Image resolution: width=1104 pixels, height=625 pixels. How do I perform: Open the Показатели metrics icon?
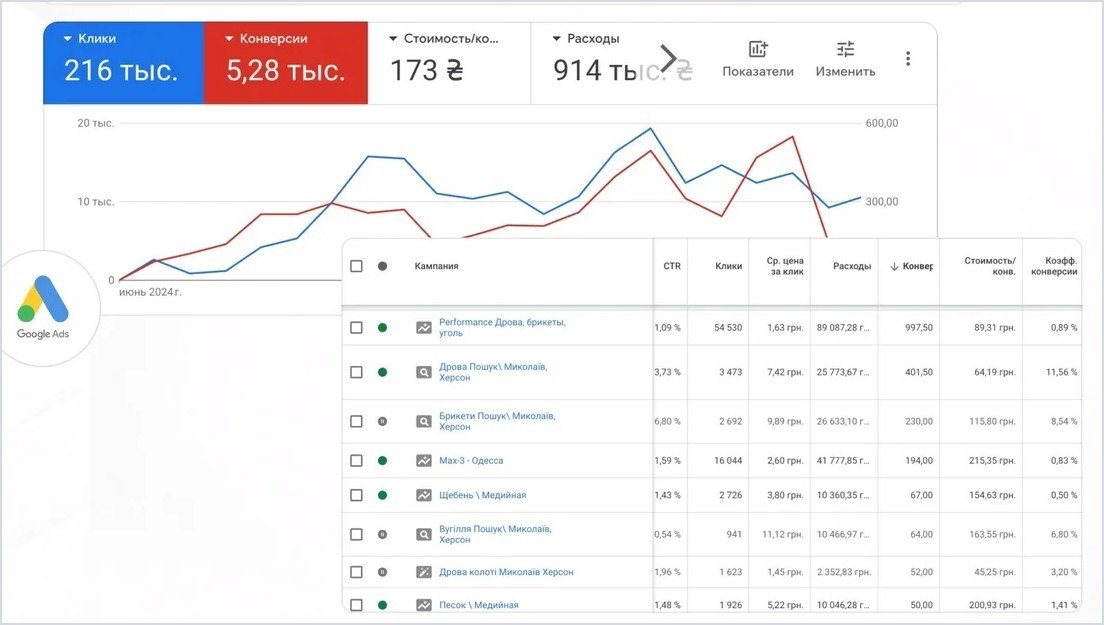click(758, 49)
